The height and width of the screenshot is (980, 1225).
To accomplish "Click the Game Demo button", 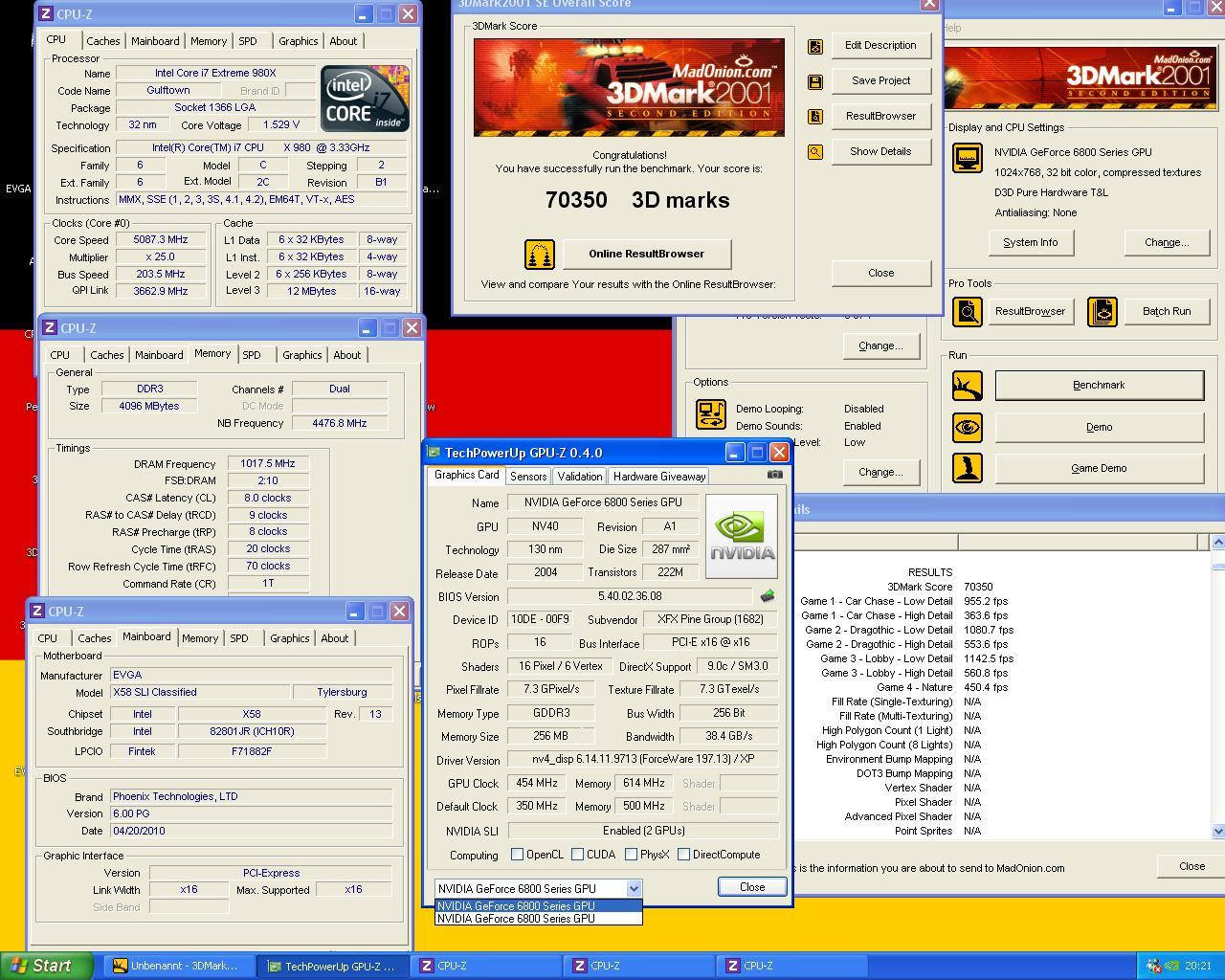I will [x=1099, y=468].
